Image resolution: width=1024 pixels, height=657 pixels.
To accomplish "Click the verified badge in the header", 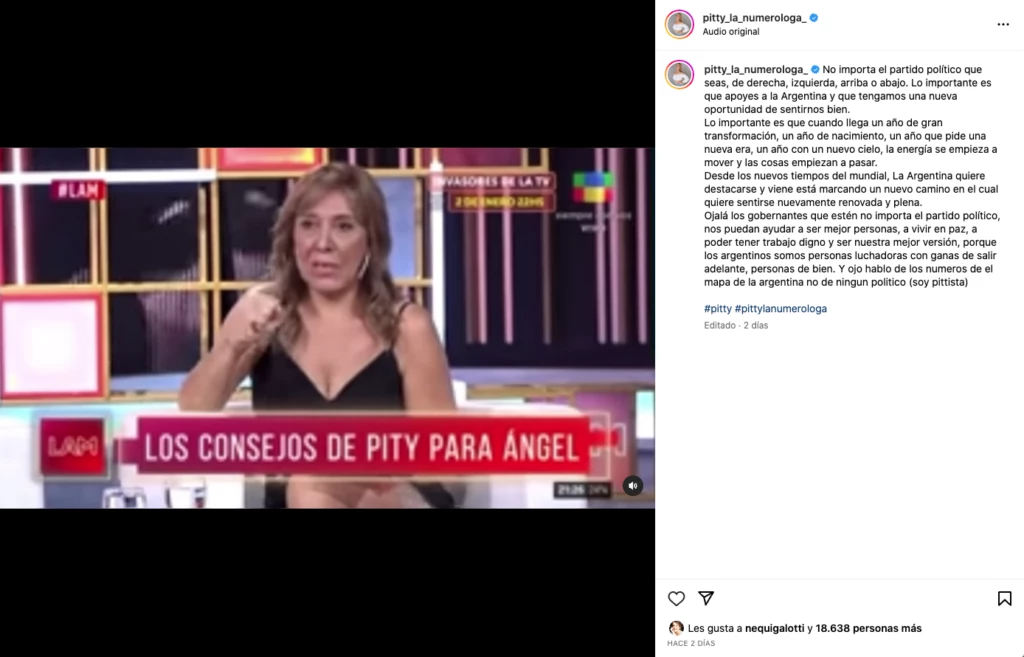I will pos(814,18).
